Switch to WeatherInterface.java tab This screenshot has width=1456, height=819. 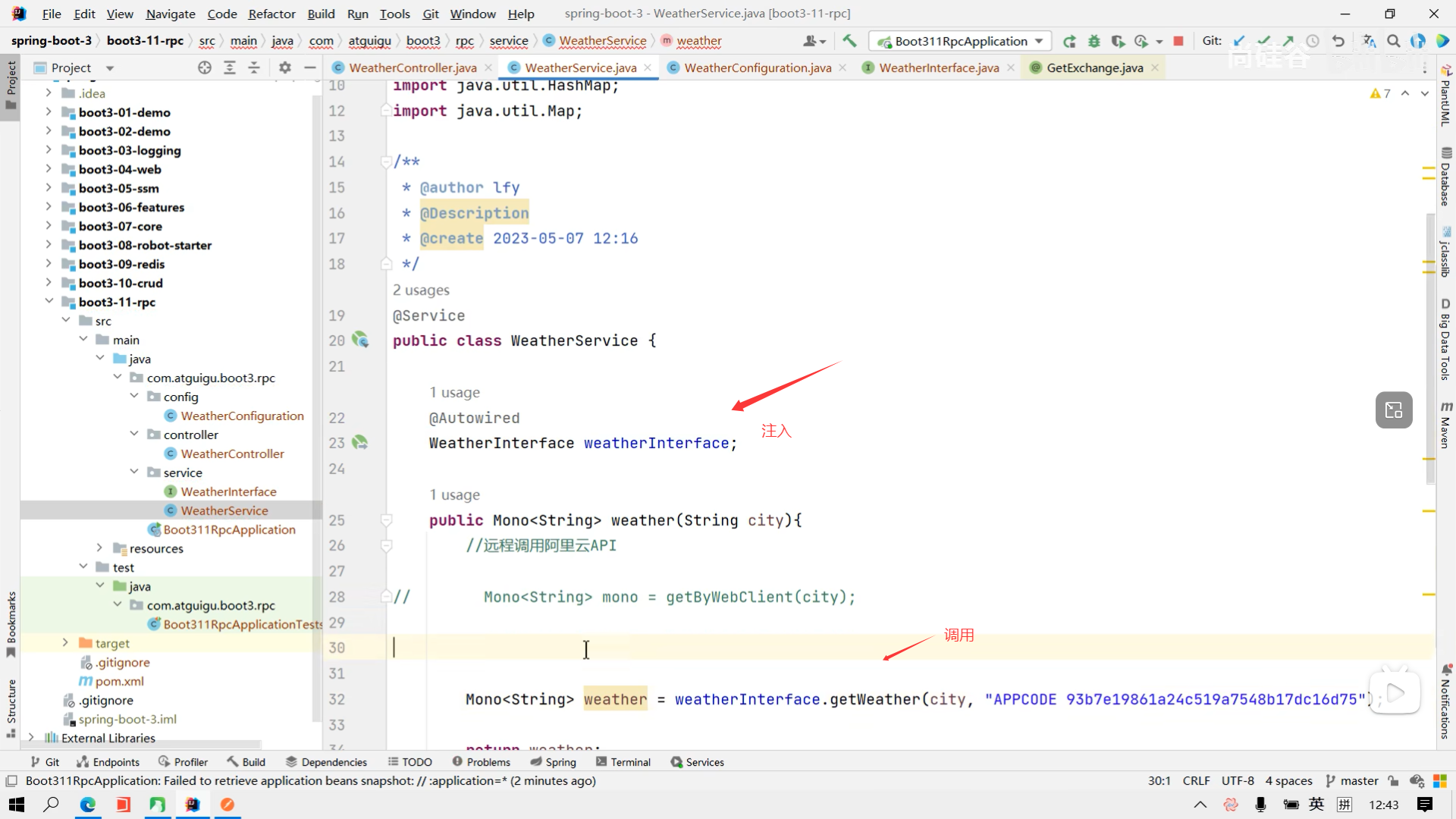[x=939, y=67]
